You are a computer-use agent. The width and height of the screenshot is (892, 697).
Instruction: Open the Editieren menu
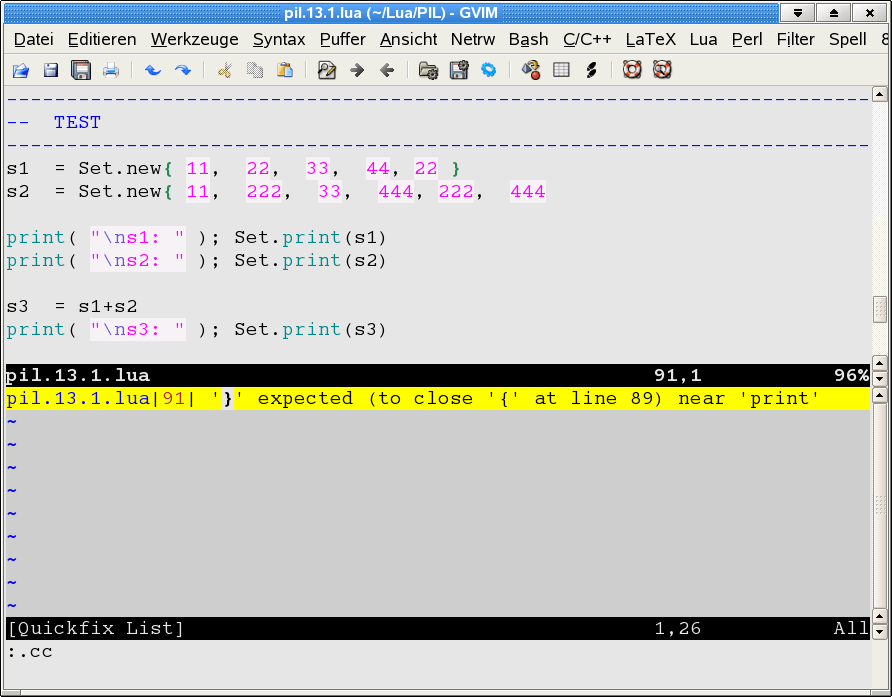(102, 39)
